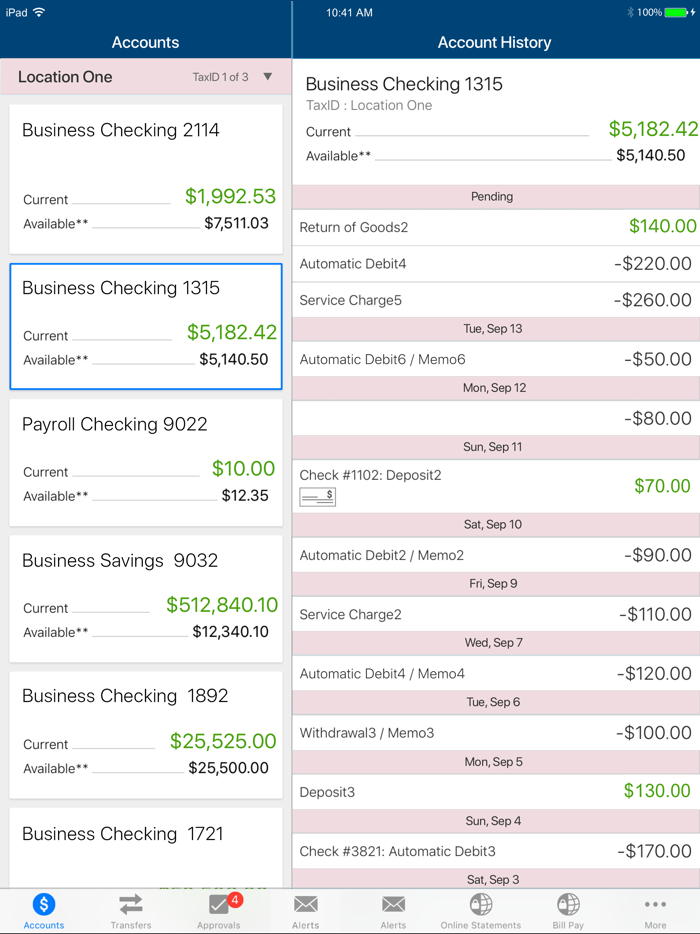This screenshot has width=700, height=934.
Task: Open the Accounts tab dollar icon
Action: 43,908
